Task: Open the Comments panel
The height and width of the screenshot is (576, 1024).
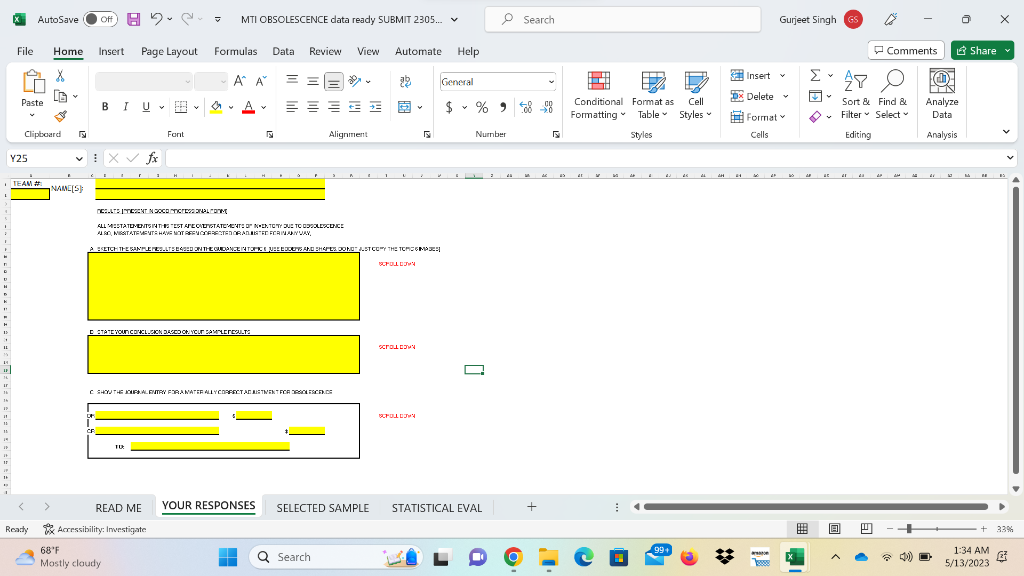Action: (904, 50)
